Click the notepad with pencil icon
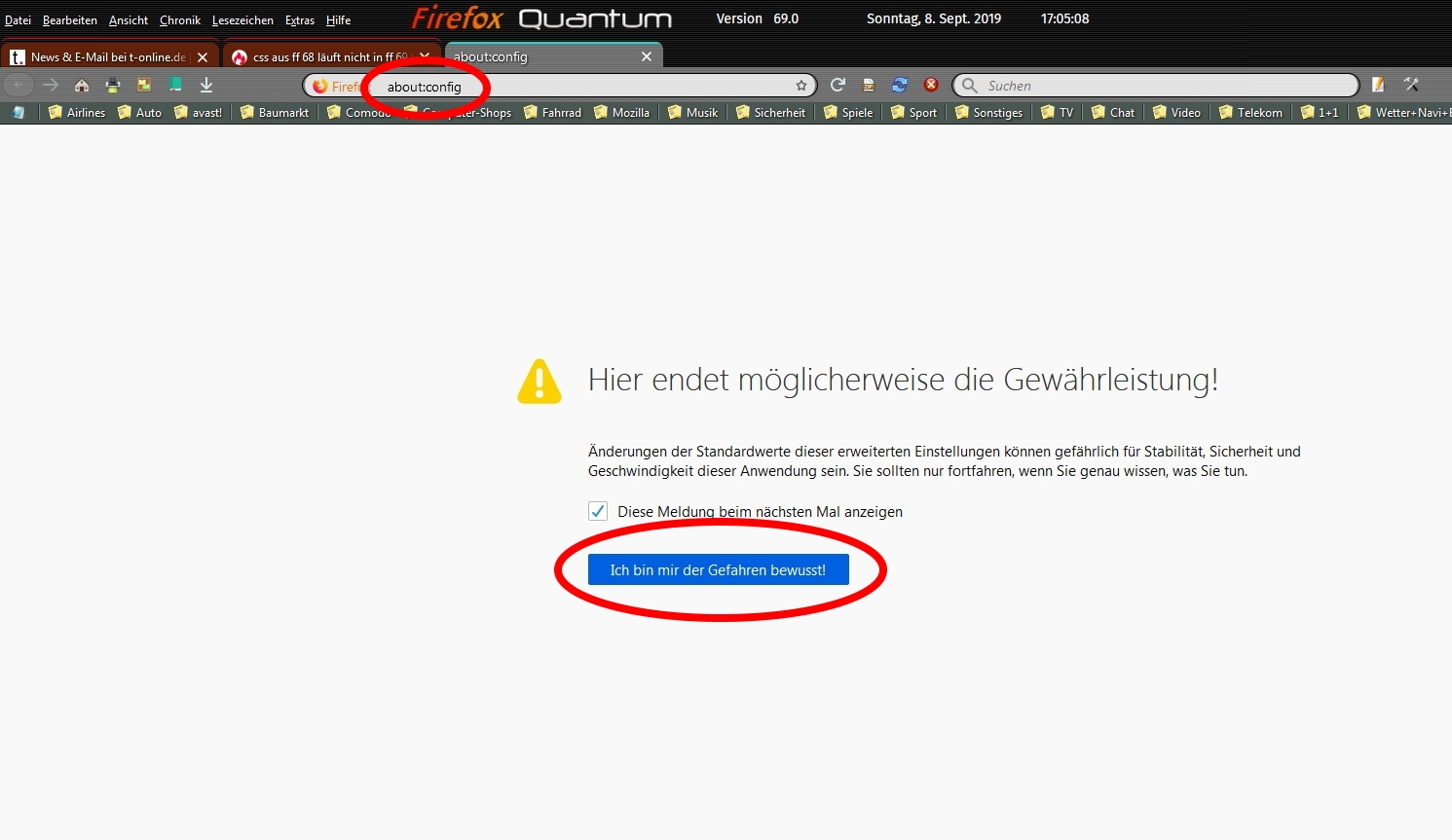This screenshot has width=1452, height=840. [1379, 86]
